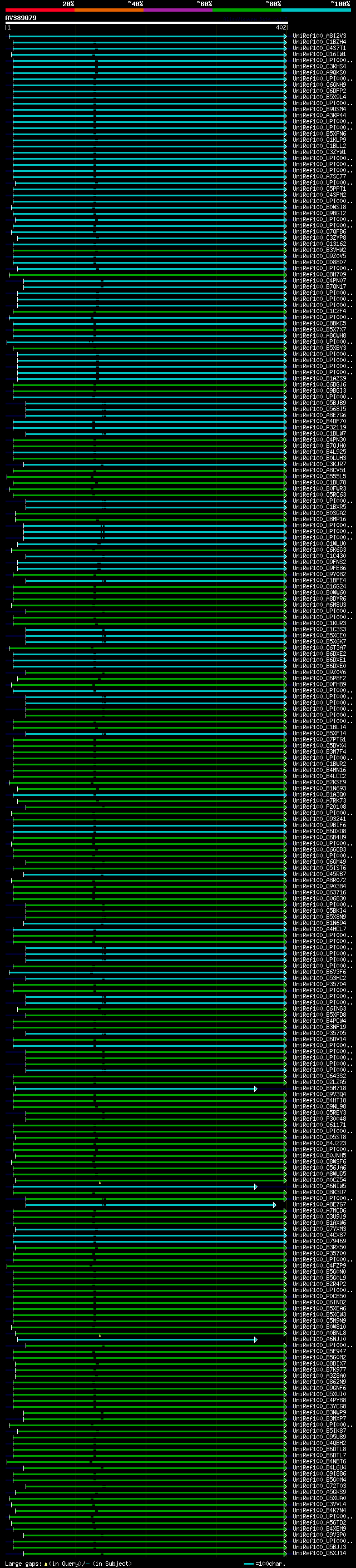Select the UniRef100_Q4CX87 label

point(319,1235)
